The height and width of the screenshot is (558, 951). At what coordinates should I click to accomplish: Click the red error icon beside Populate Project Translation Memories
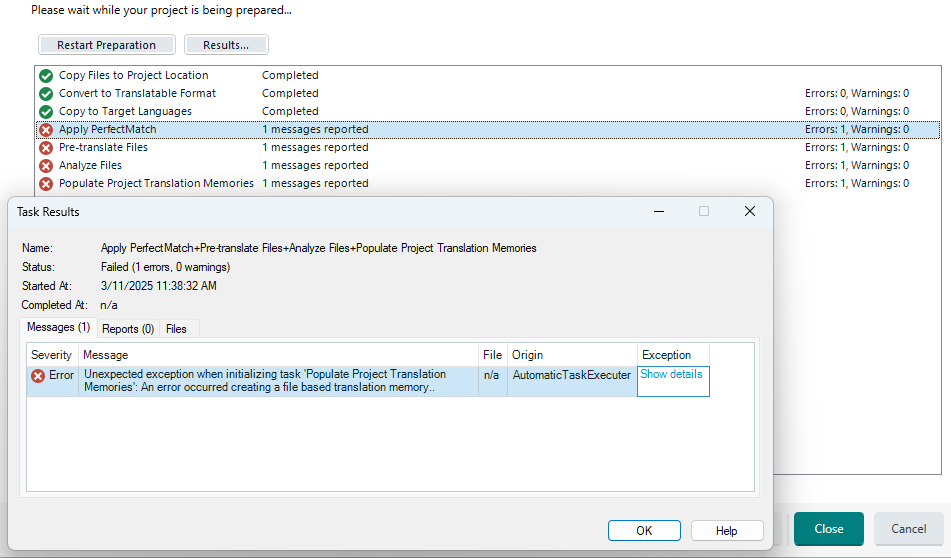(46, 184)
